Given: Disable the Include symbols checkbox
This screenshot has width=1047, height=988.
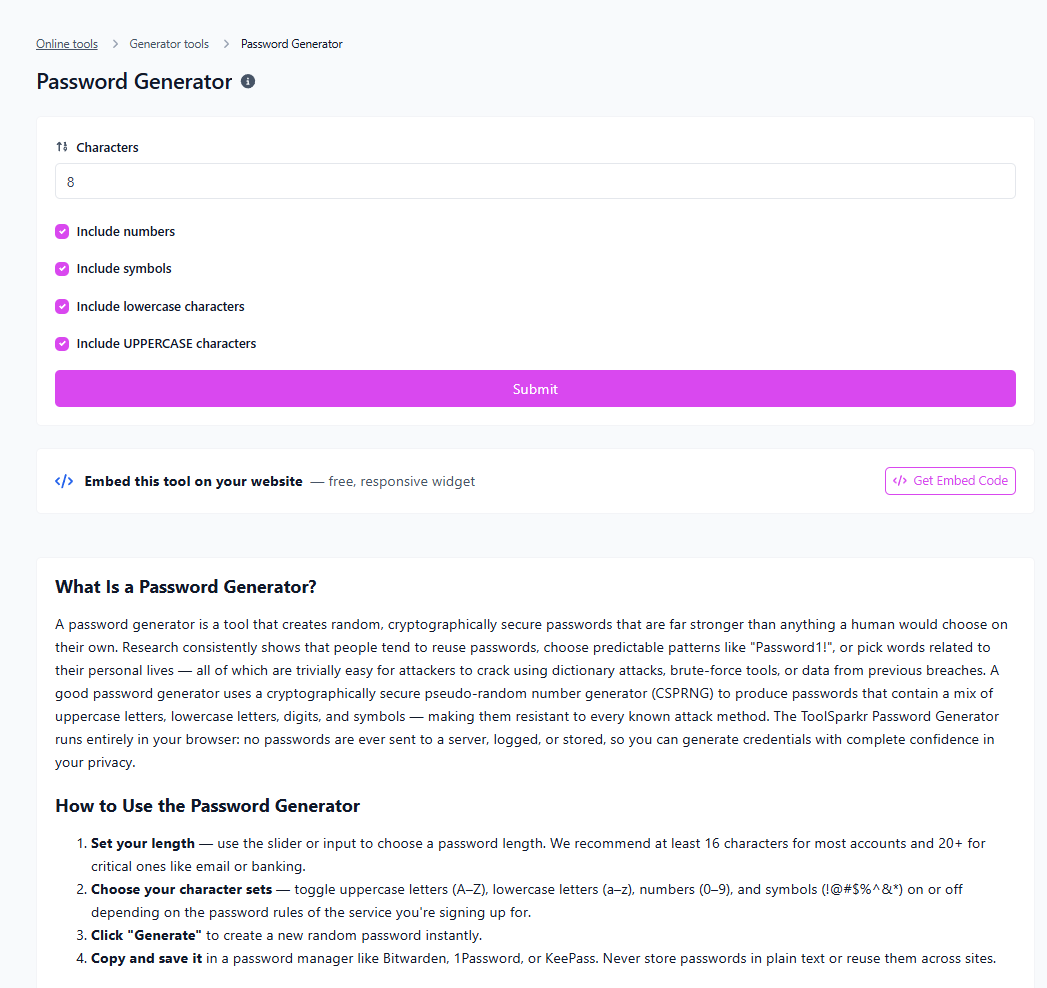Looking at the screenshot, I should (62, 269).
